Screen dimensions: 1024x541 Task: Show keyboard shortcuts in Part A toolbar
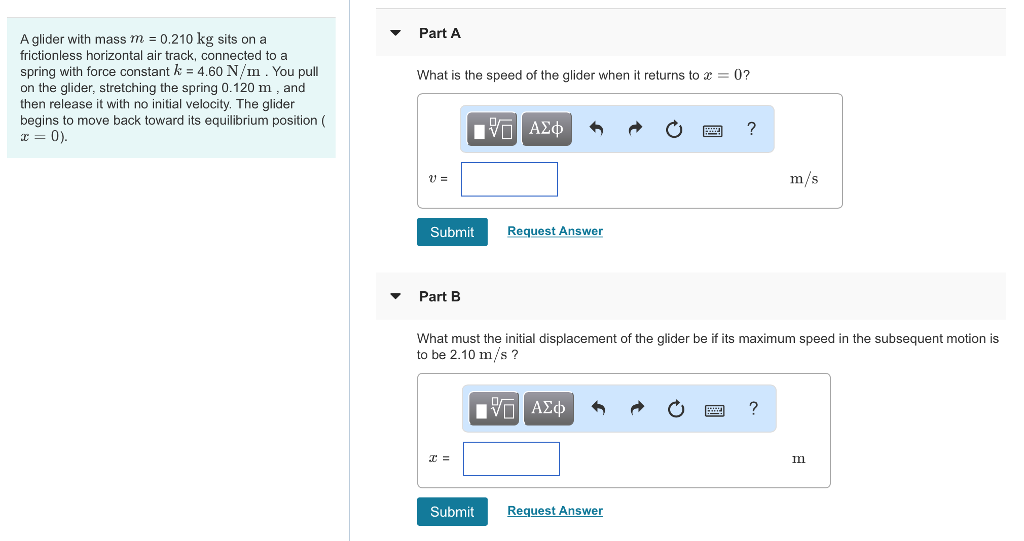pyautogui.click(x=713, y=129)
